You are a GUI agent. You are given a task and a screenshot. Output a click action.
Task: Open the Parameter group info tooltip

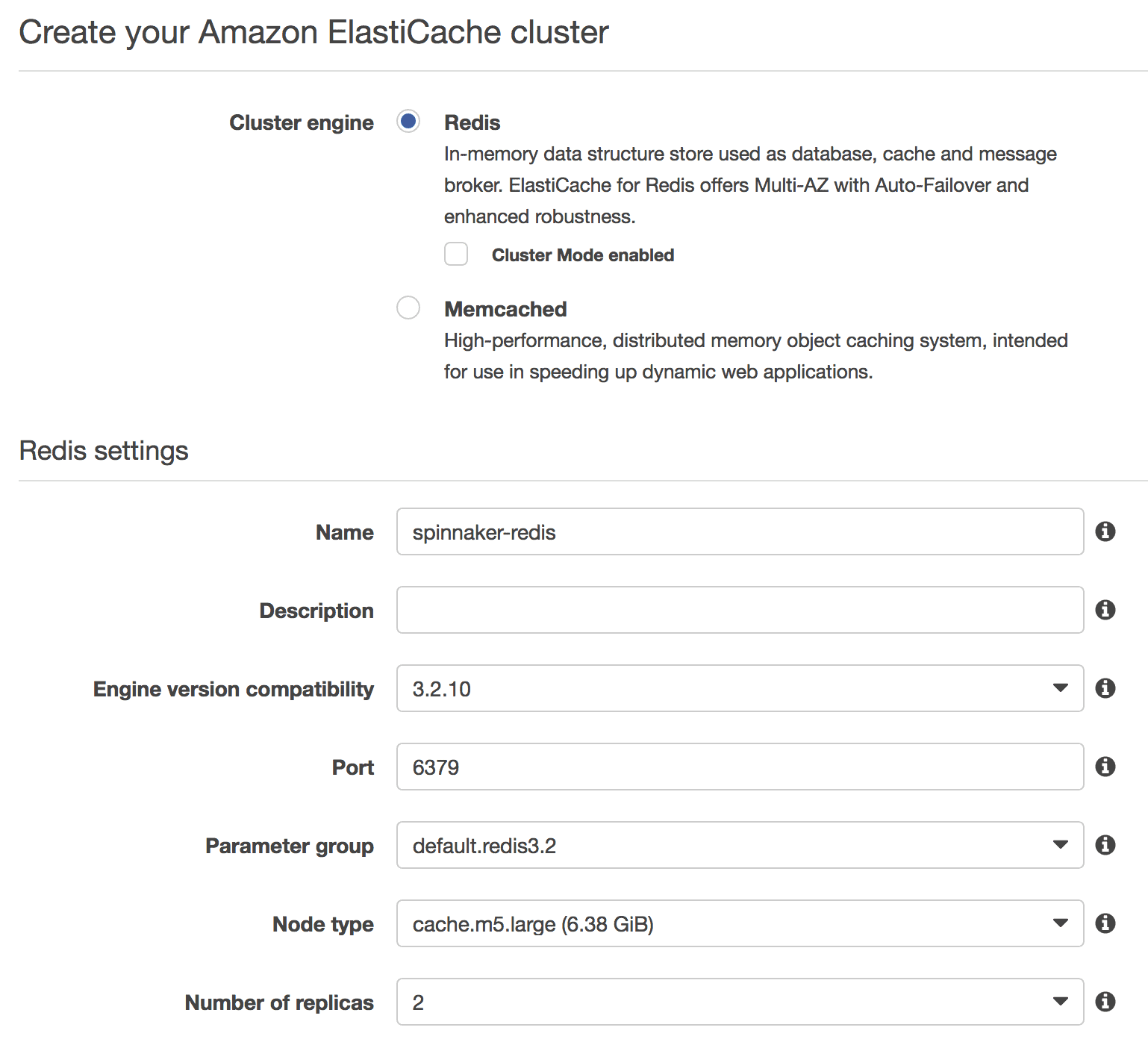click(x=1105, y=845)
